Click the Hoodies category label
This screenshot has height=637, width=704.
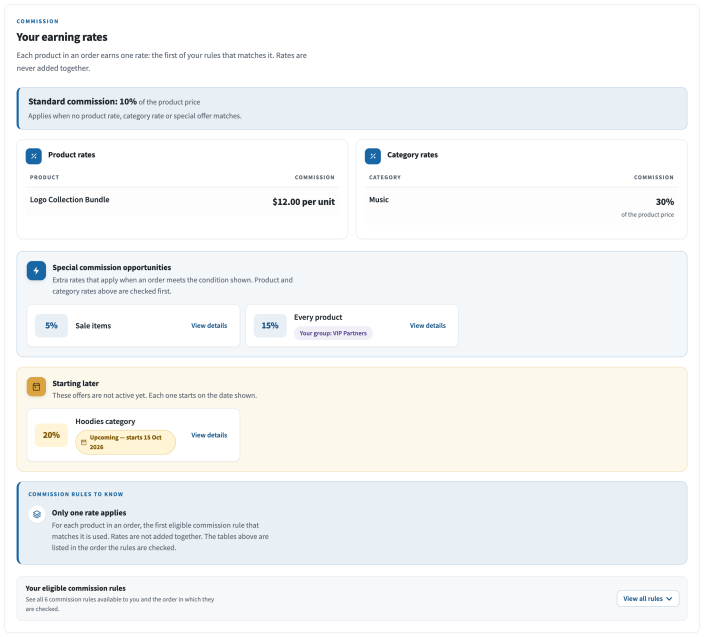105,421
